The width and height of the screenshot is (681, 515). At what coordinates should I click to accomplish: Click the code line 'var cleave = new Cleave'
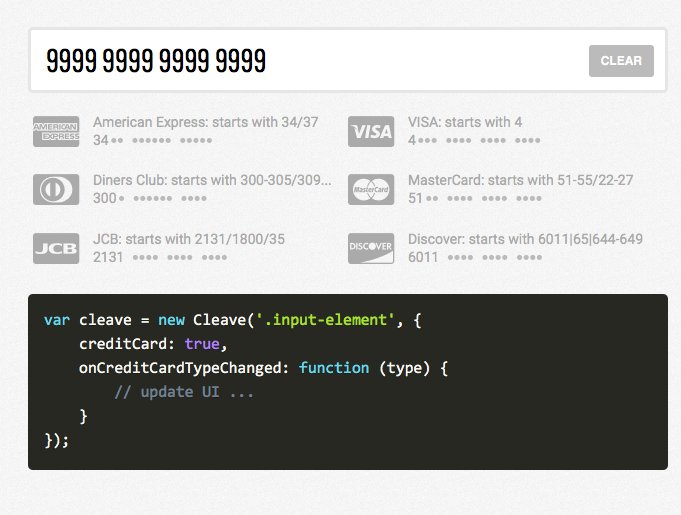click(x=232, y=320)
